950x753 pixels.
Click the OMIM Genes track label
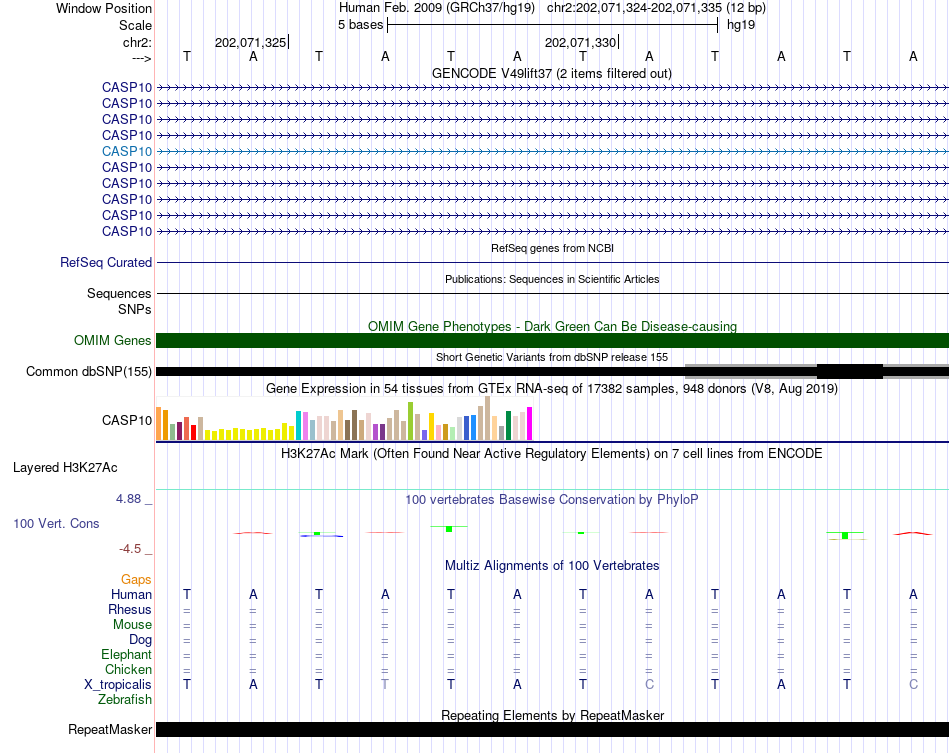pos(113,340)
